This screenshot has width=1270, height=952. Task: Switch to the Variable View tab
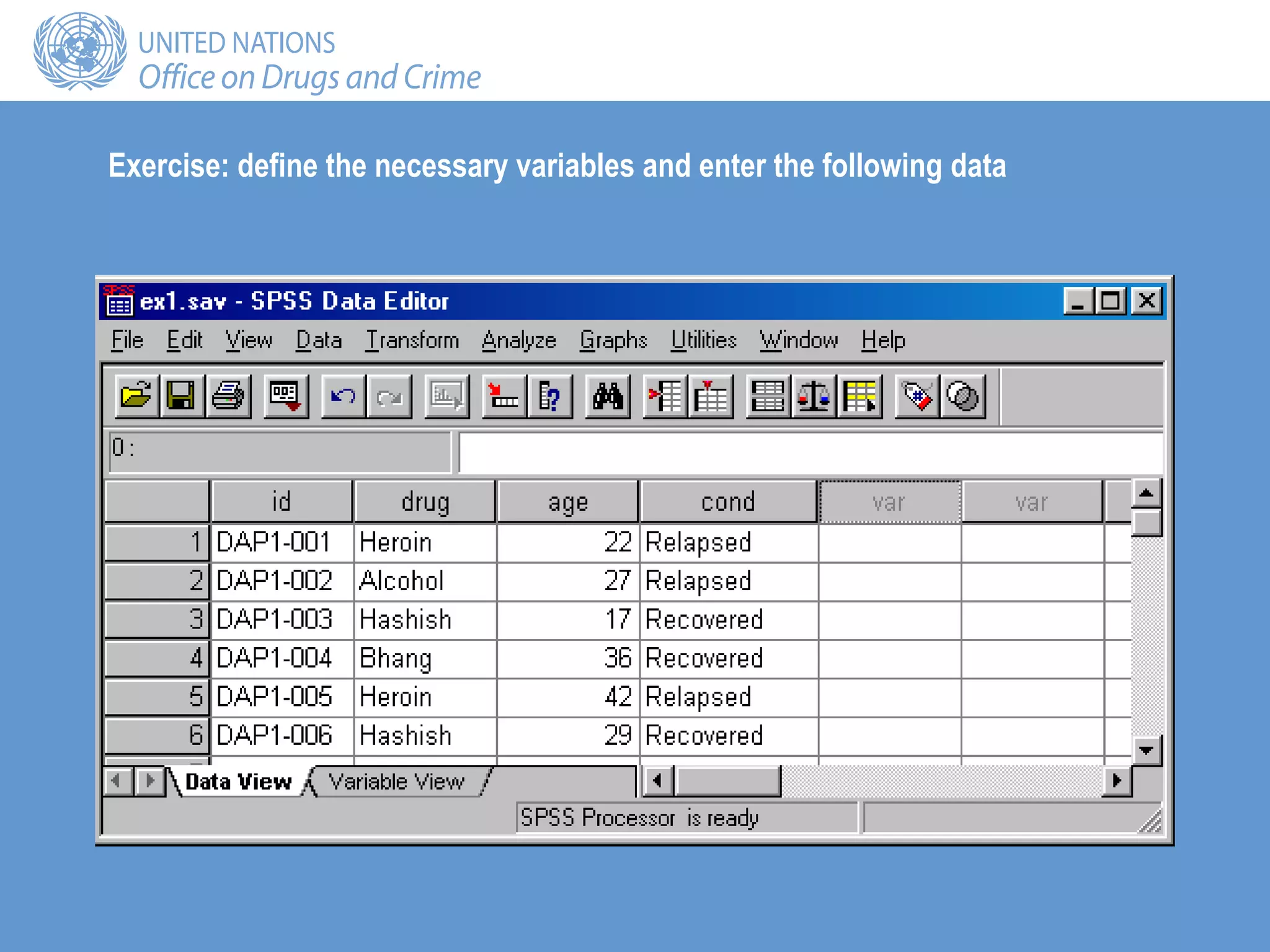[x=396, y=782]
